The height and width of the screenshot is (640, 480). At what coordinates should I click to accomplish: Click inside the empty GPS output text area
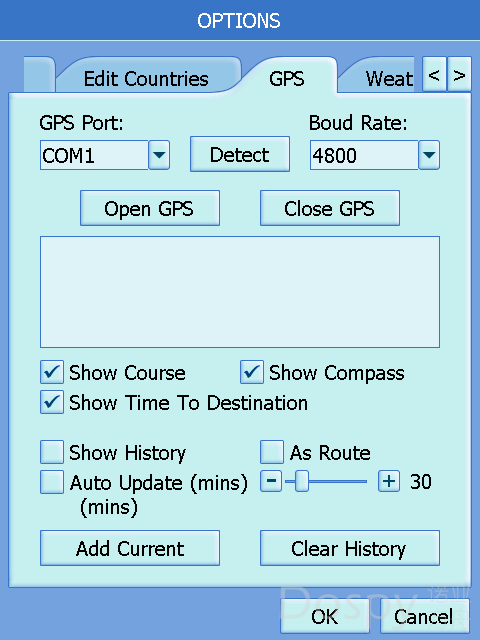point(240,292)
